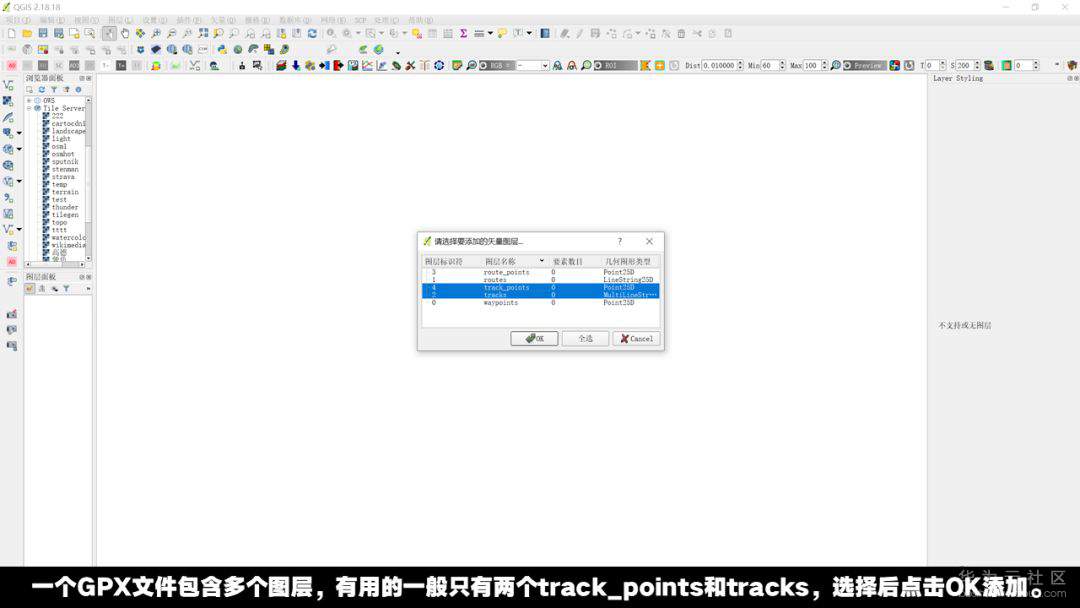Click the help question mark in dialog title
The image size is (1080, 608).
(619, 242)
